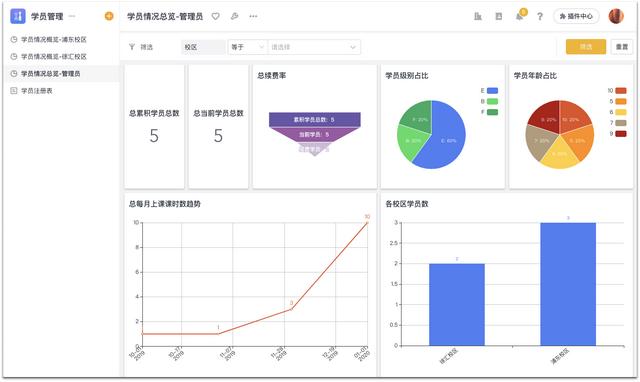Viewport: 640px width, 382px height.
Task: Click the yellow slice in 学员年龄占比 pie
Action: (x=560, y=154)
